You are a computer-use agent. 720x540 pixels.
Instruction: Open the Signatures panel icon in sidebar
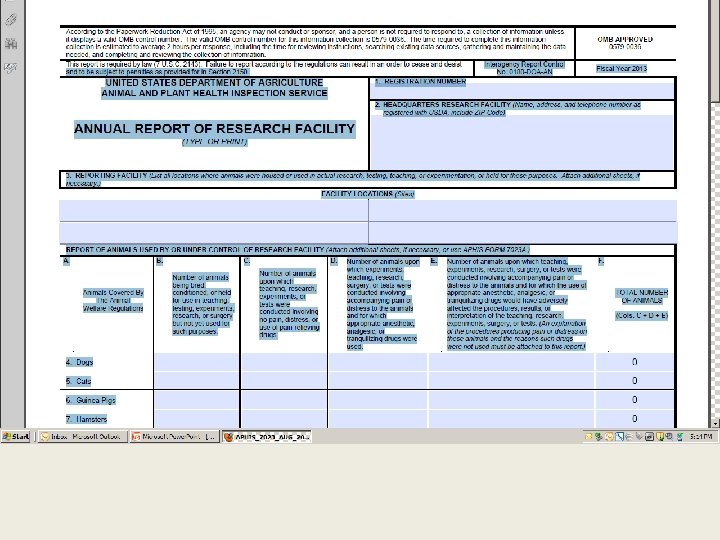coord(11,68)
